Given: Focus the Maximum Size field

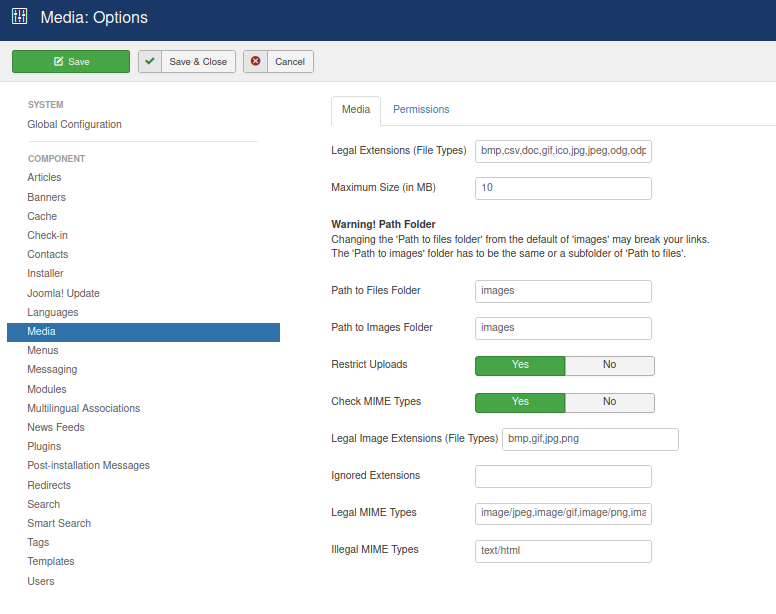Looking at the screenshot, I should click(x=563, y=188).
